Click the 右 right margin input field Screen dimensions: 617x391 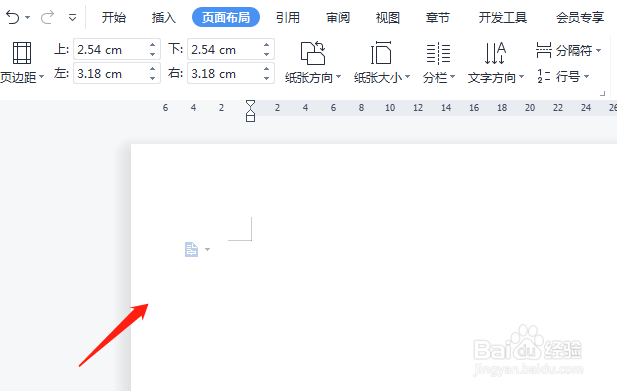tap(225, 74)
